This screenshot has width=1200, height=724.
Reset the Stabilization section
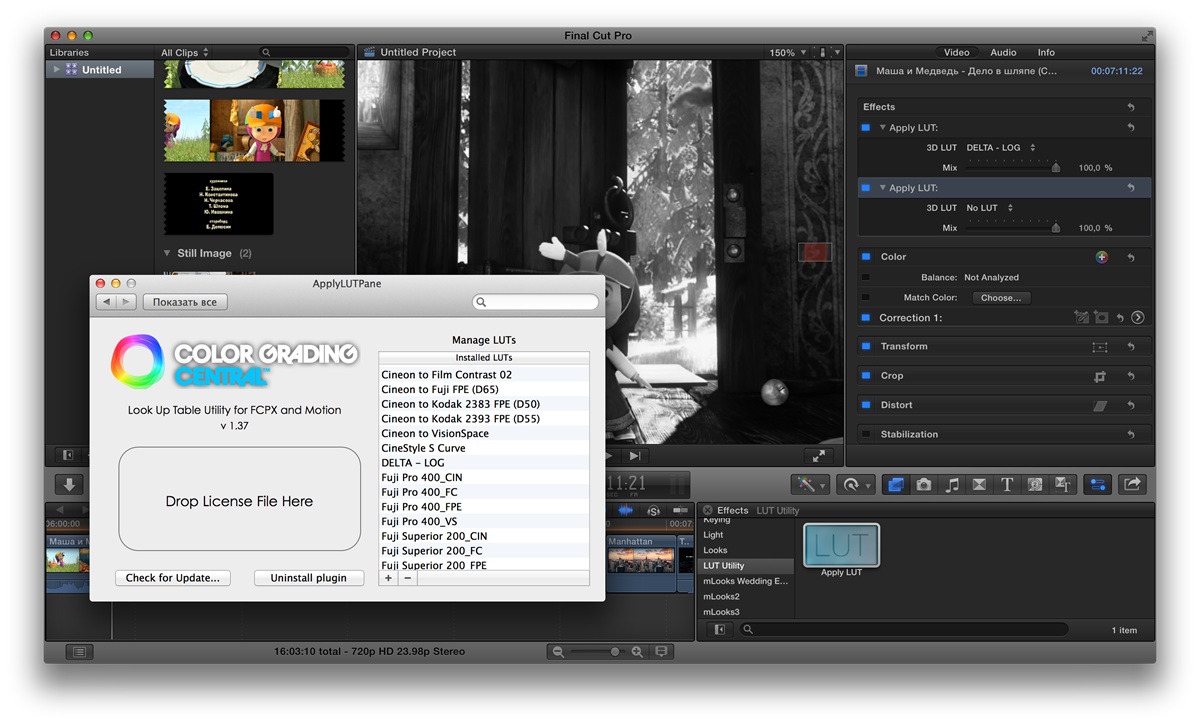(x=1131, y=435)
